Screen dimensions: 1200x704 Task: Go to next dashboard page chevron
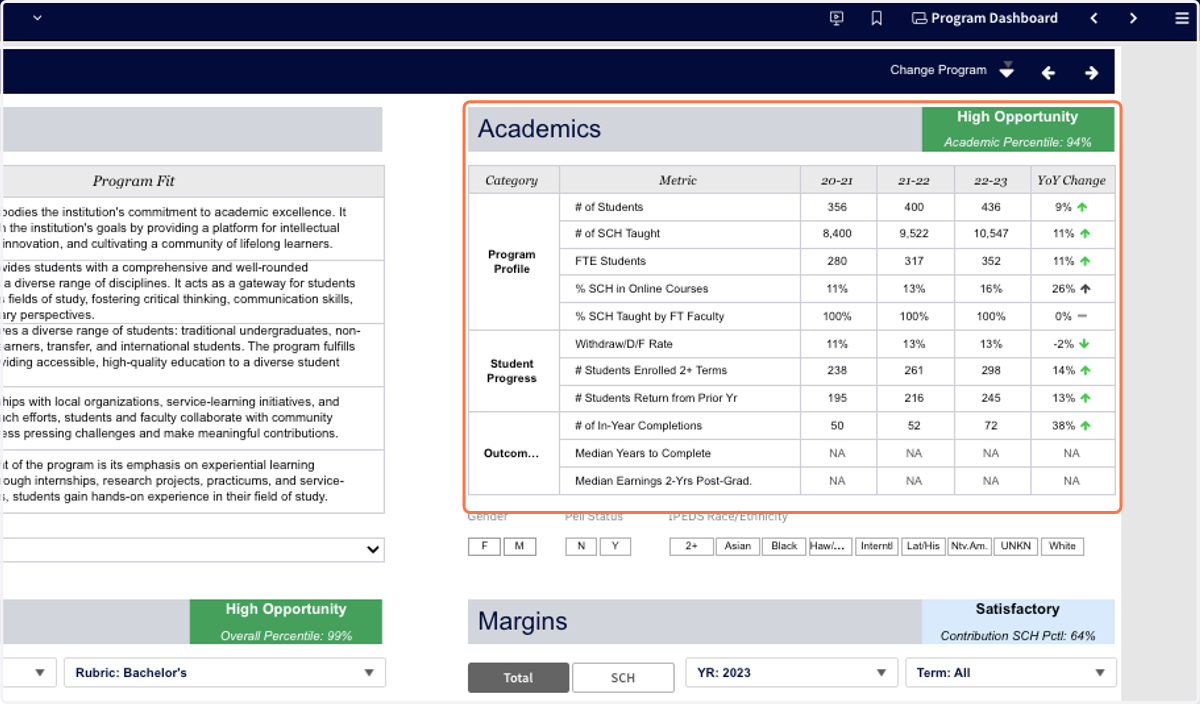tap(1133, 18)
